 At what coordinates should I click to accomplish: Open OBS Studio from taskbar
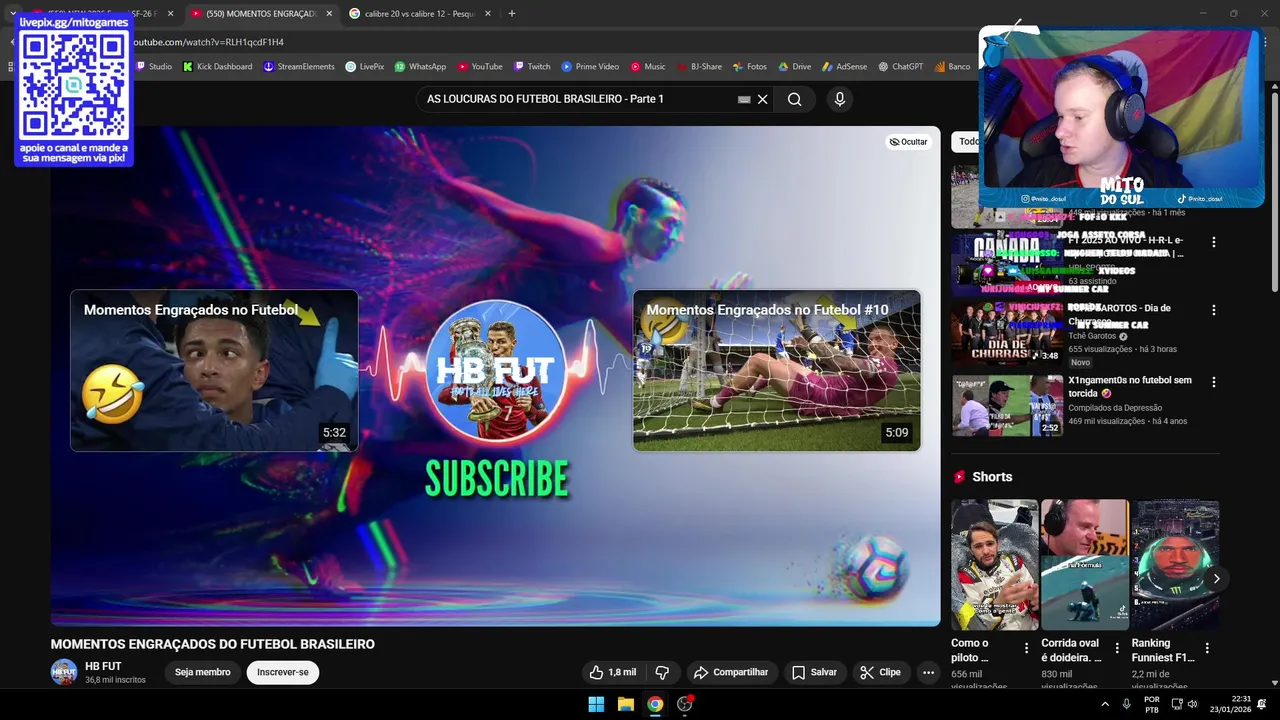click(685, 704)
